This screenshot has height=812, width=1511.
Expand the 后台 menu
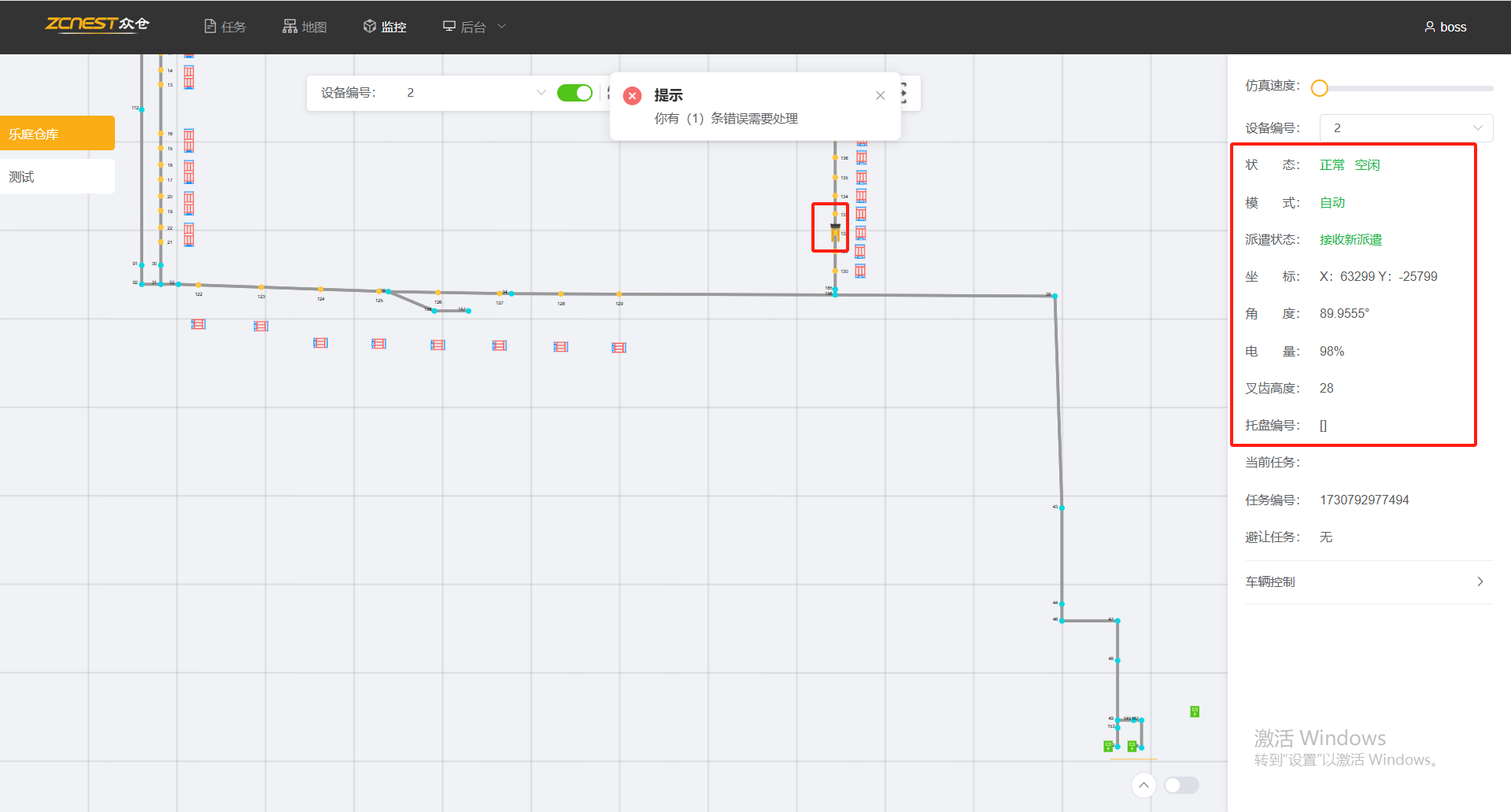click(x=475, y=27)
